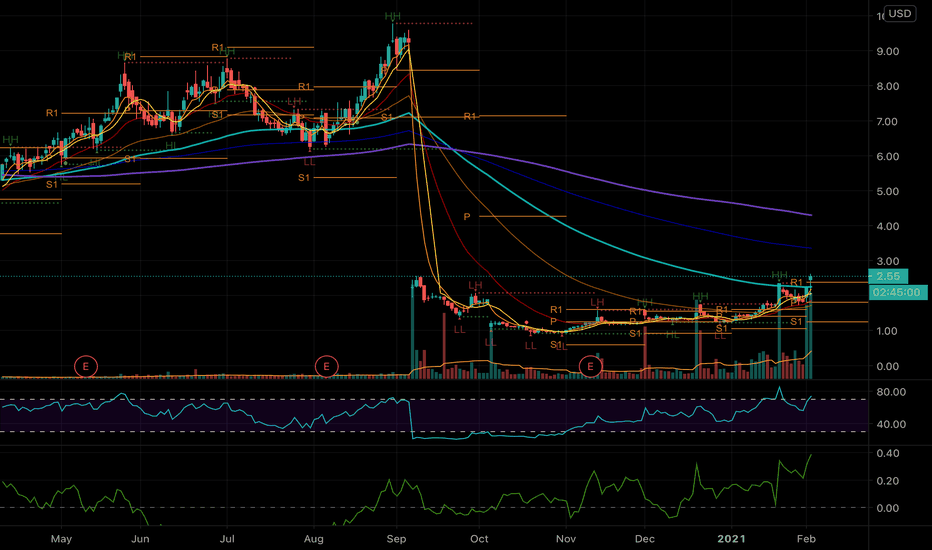The width and height of the screenshot is (932, 550).
Task: Click the Aug label on the time axis
Action: click(313, 539)
